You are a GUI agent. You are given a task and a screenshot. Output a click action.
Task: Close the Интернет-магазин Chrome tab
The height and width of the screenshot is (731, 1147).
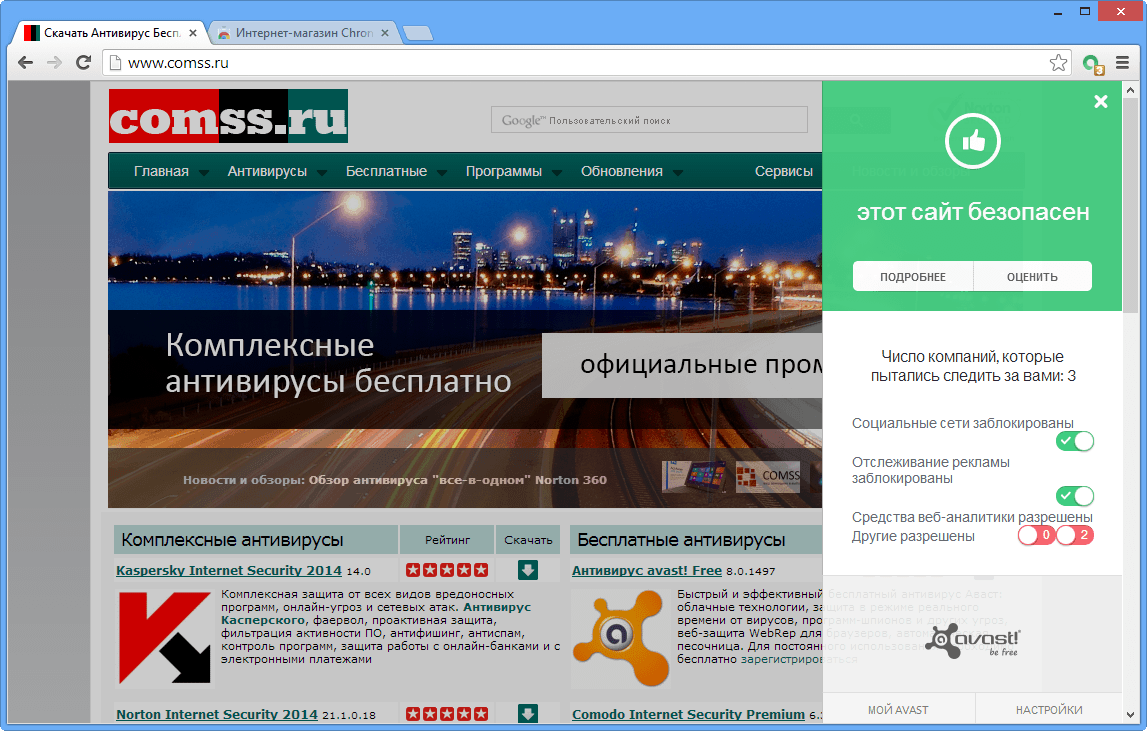tap(385, 33)
